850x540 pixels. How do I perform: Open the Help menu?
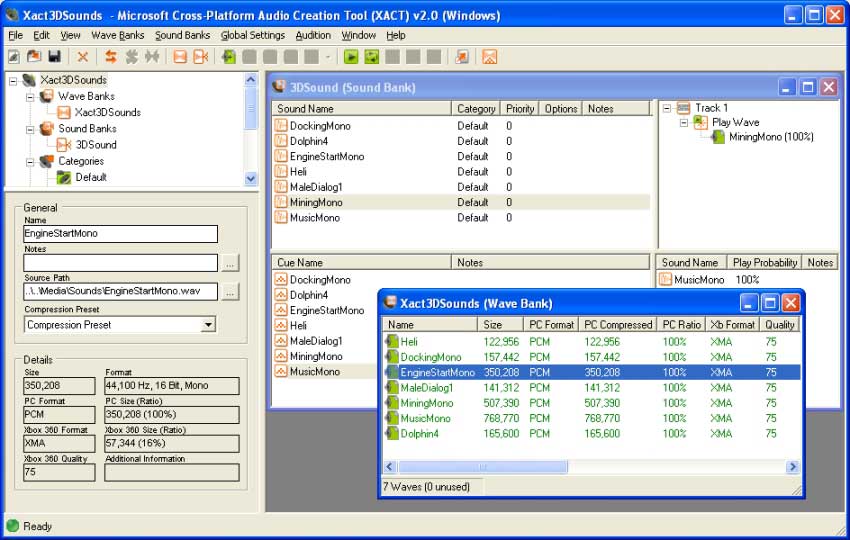[396, 35]
